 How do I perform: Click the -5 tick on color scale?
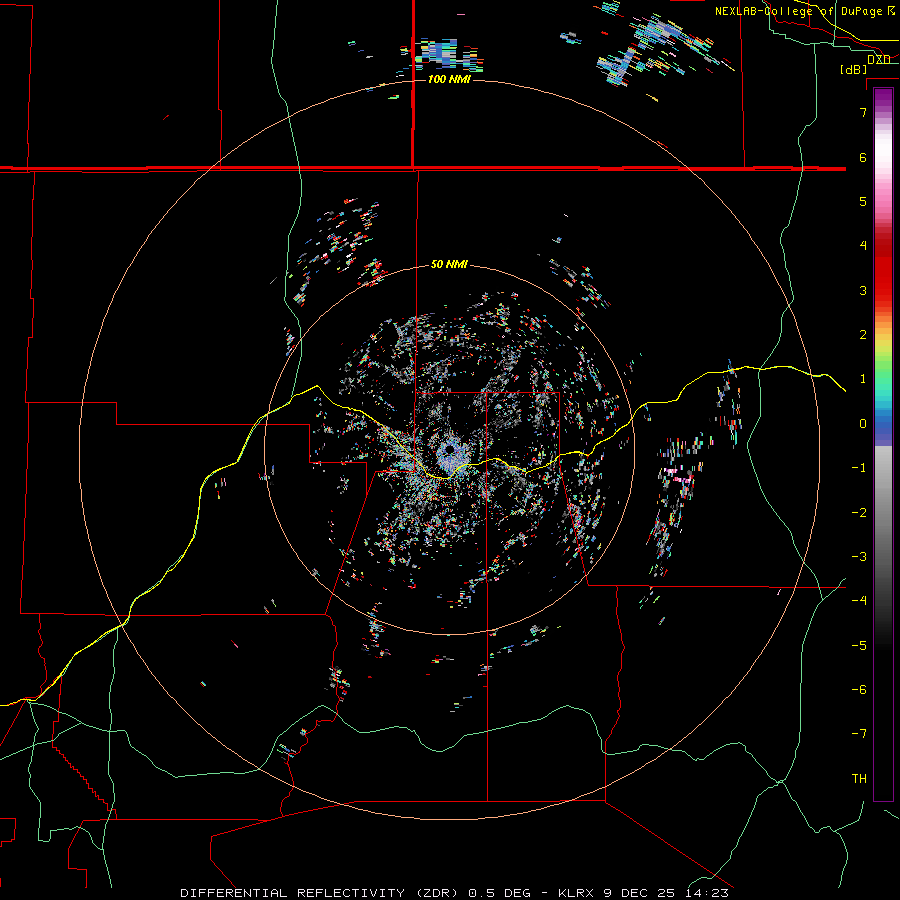coord(859,646)
